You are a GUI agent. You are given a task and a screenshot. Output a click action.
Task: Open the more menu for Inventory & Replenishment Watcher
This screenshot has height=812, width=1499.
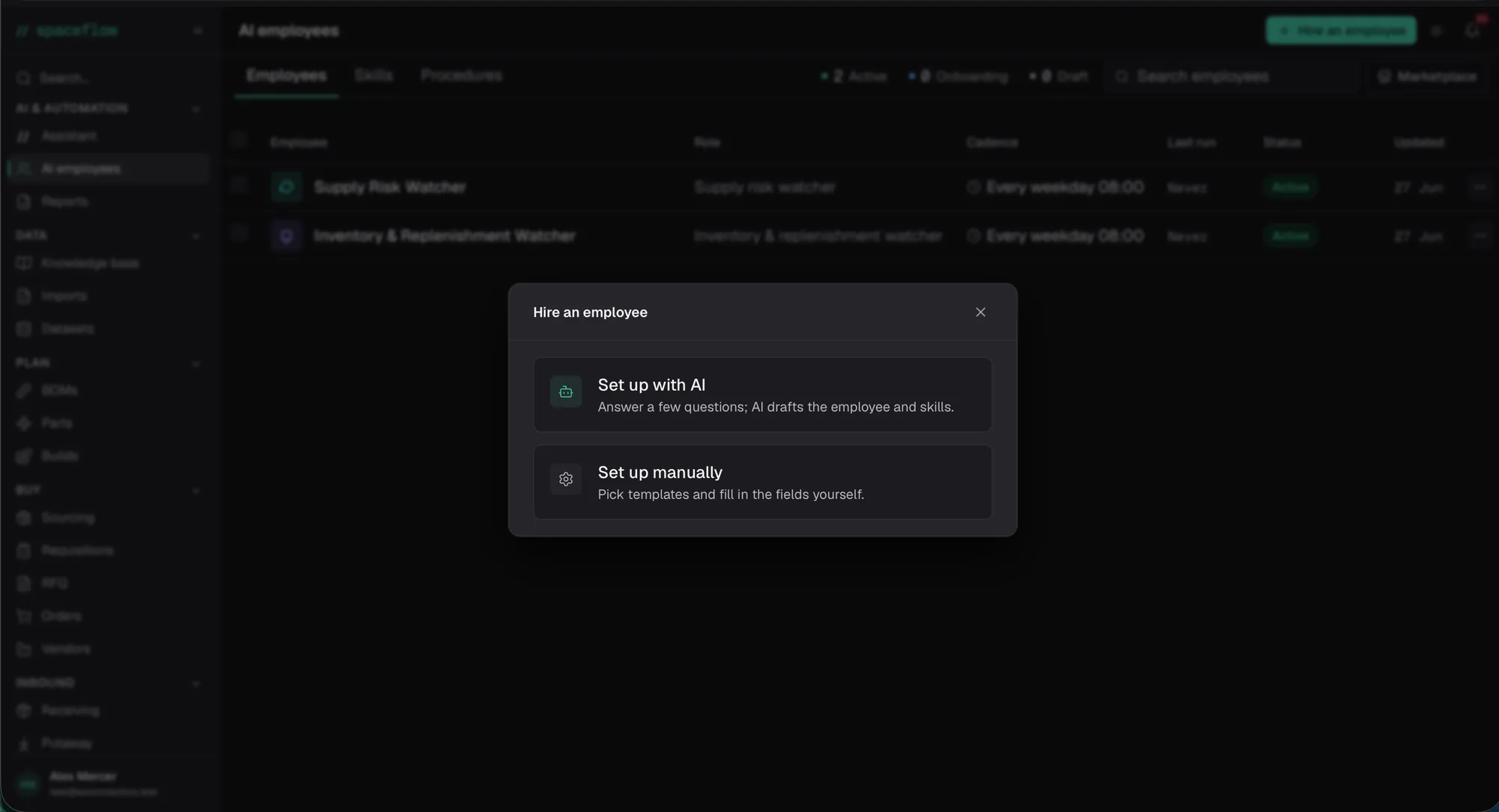(1480, 235)
